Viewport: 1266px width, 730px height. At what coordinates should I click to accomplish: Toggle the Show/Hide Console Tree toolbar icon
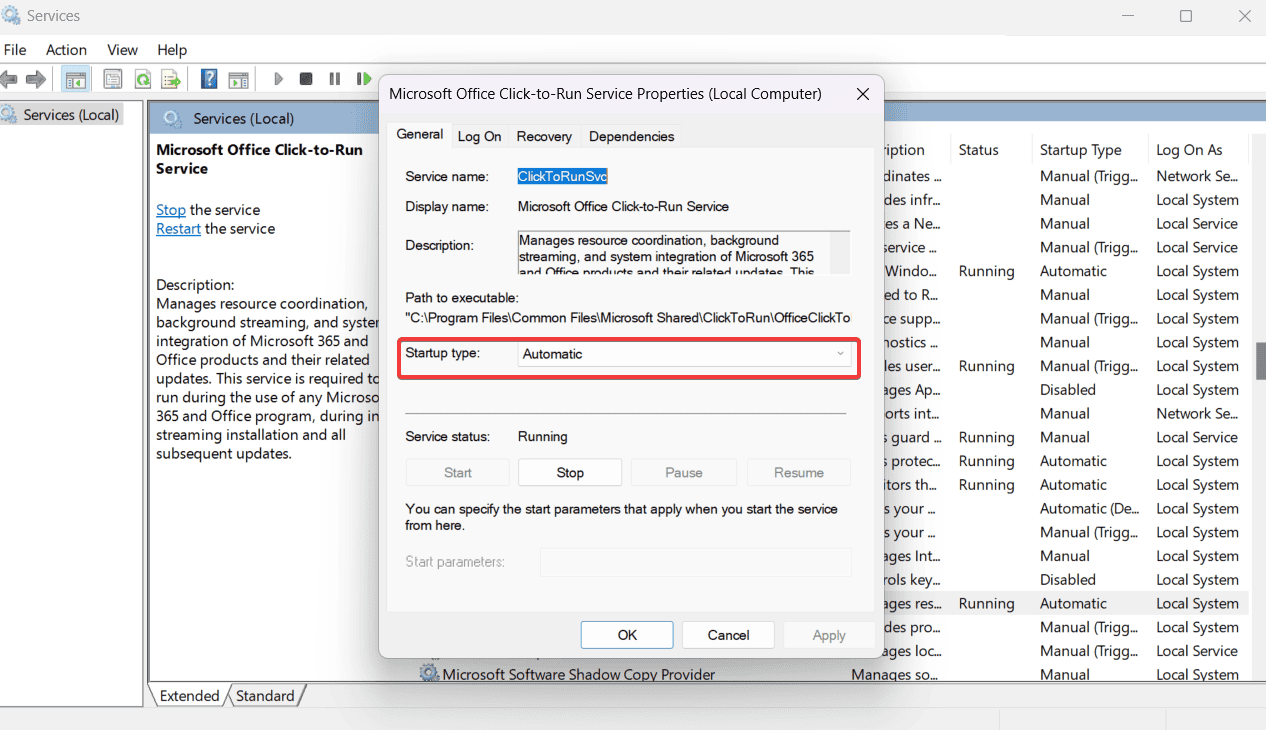75,79
